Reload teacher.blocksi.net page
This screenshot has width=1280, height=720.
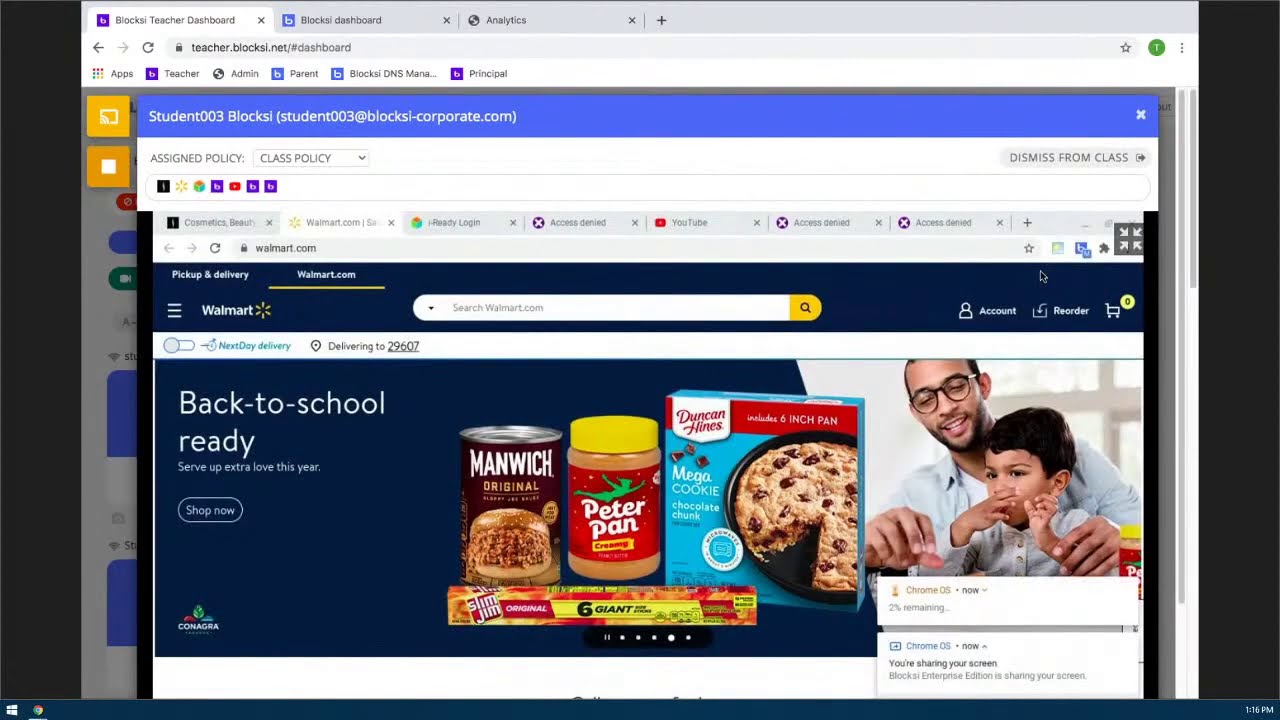click(x=148, y=47)
